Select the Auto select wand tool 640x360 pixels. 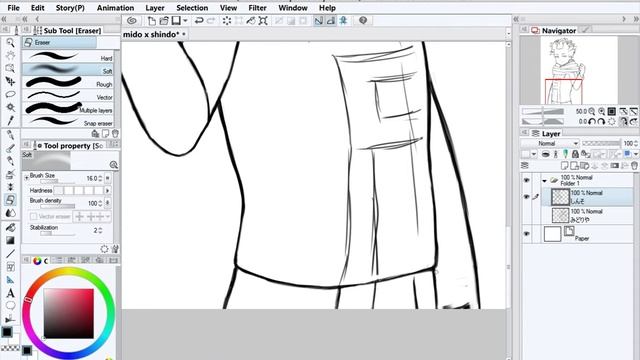pos(10,107)
